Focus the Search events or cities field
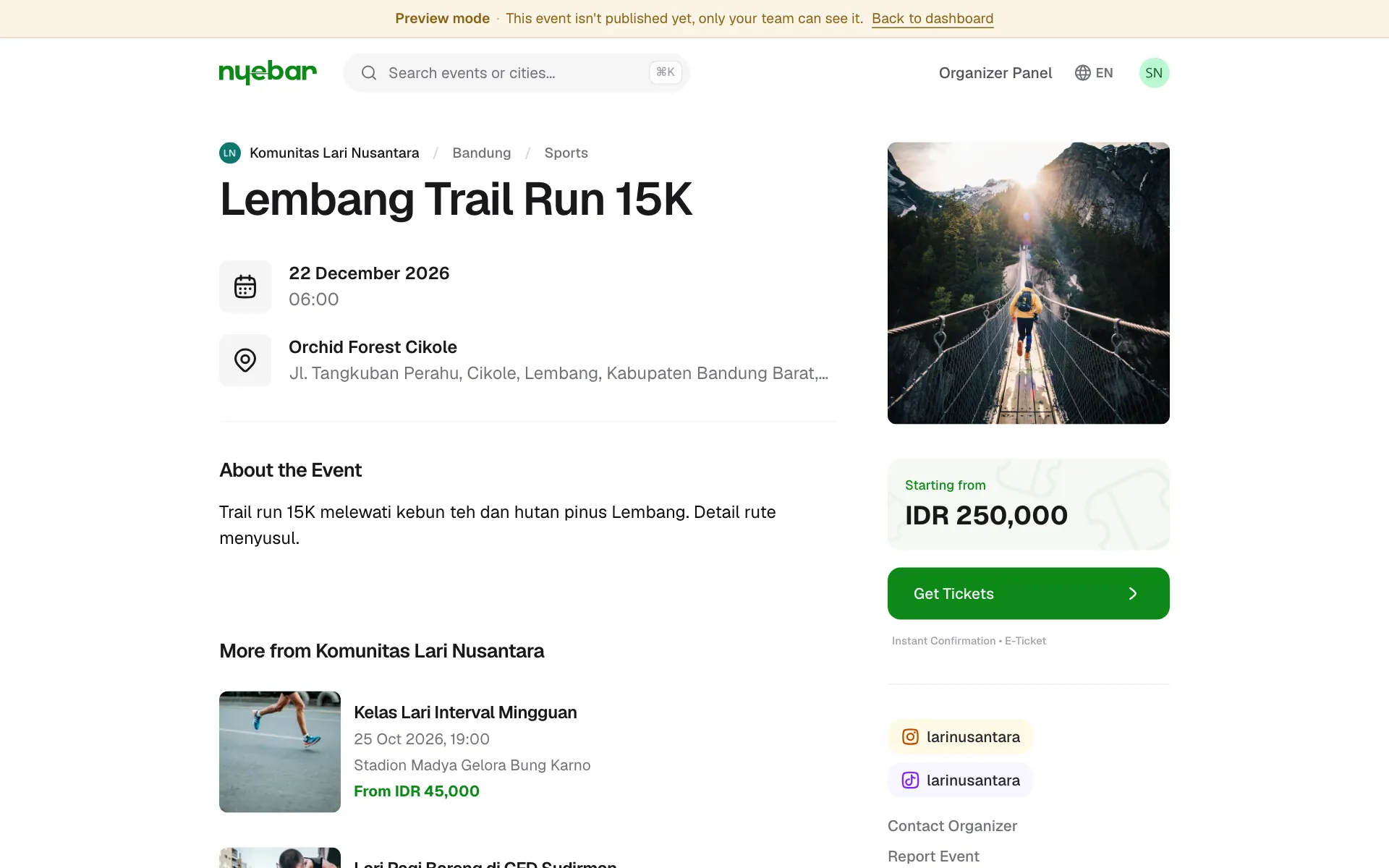This screenshot has width=1389, height=868. [x=517, y=73]
